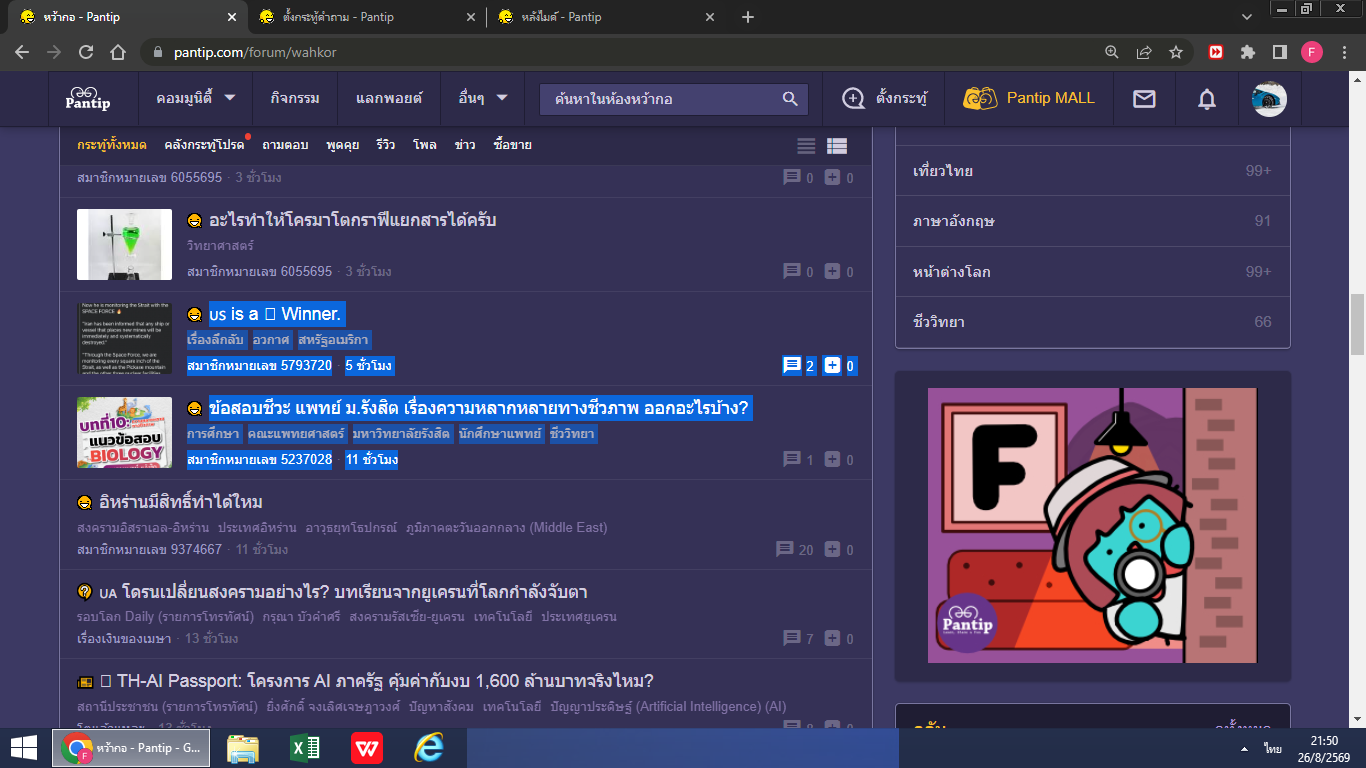This screenshot has height=768, width=1366.
Task: Click the comment icon on the อิหร่านมีสิทธิ์ทำได้ไหม thread
Action: (786, 549)
